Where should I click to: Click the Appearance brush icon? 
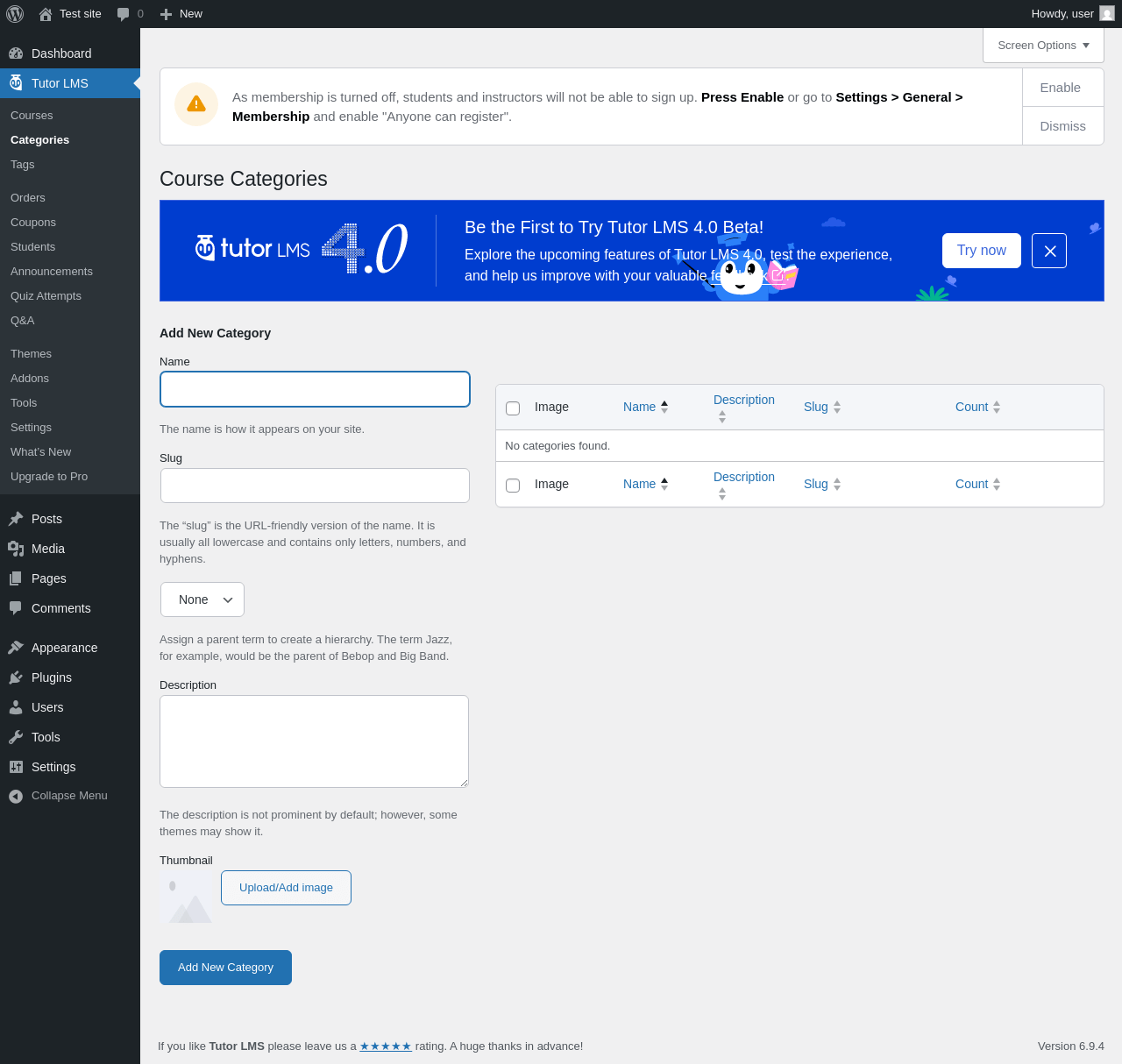click(16, 648)
